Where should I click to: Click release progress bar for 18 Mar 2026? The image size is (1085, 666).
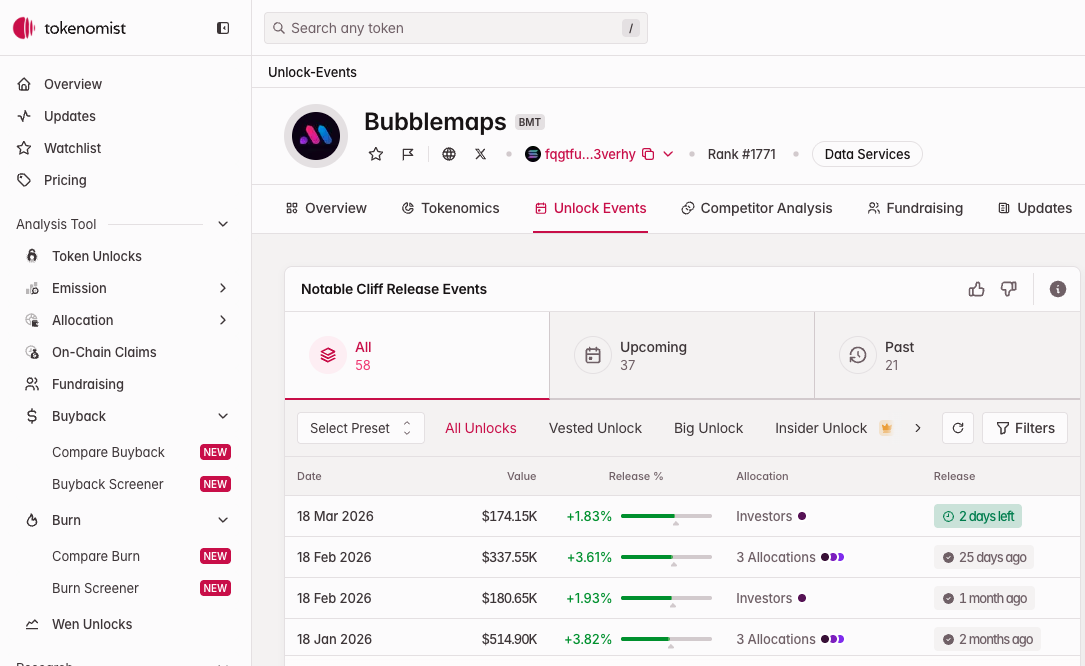(666, 516)
